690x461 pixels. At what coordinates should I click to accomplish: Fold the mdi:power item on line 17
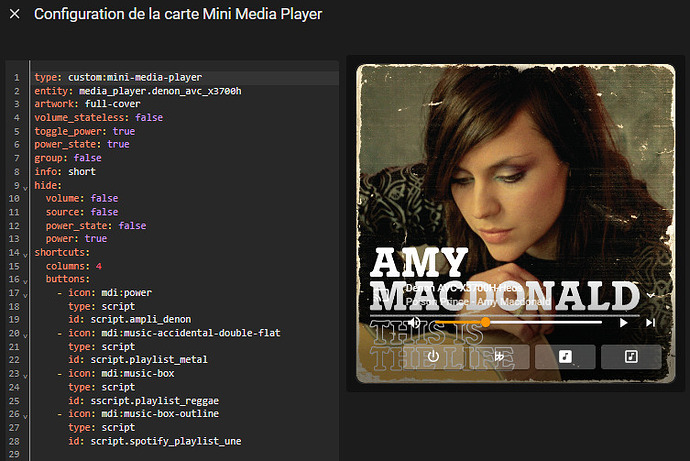pyautogui.click(x=25, y=295)
